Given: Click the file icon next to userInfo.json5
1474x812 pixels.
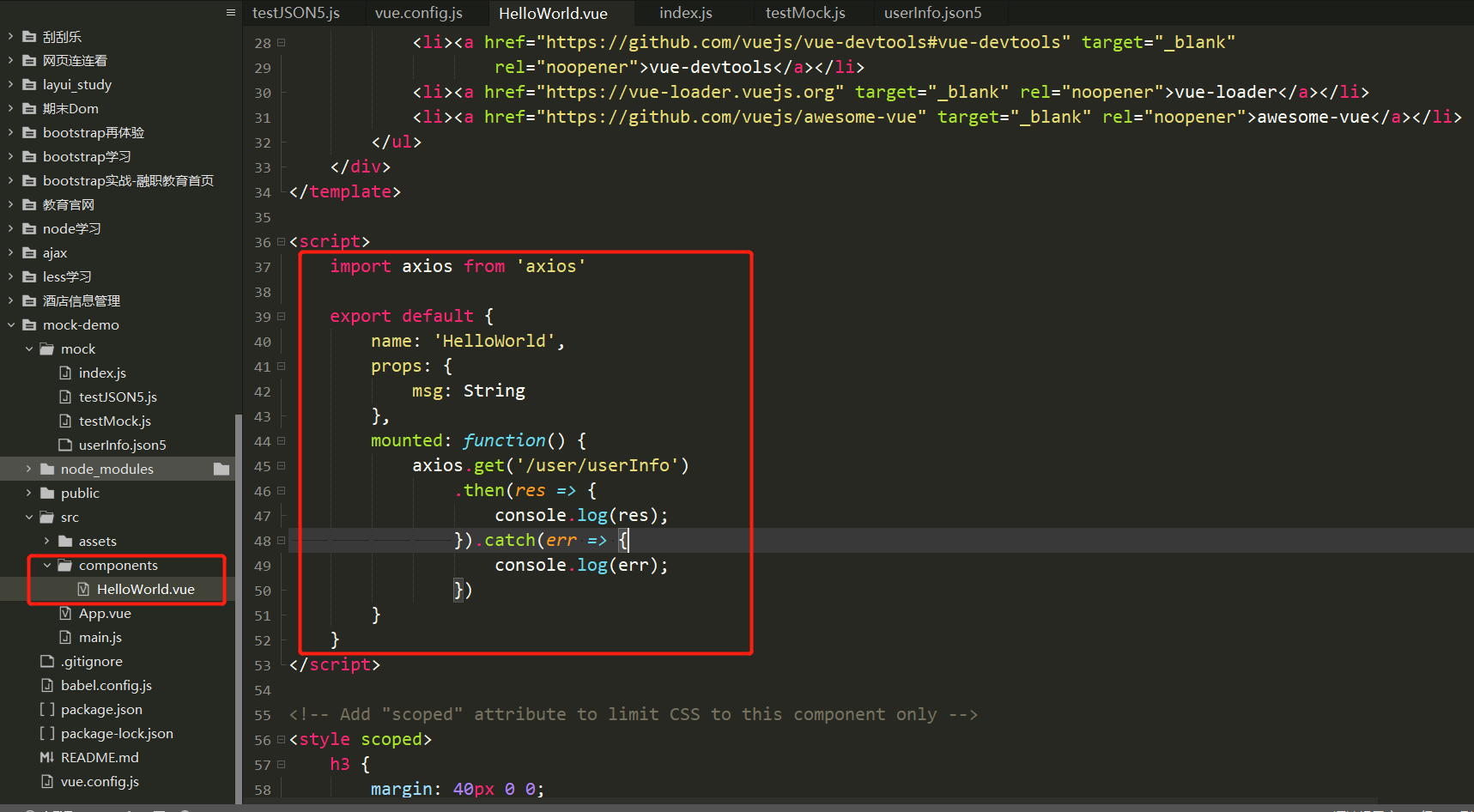Looking at the screenshot, I should click(65, 445).
